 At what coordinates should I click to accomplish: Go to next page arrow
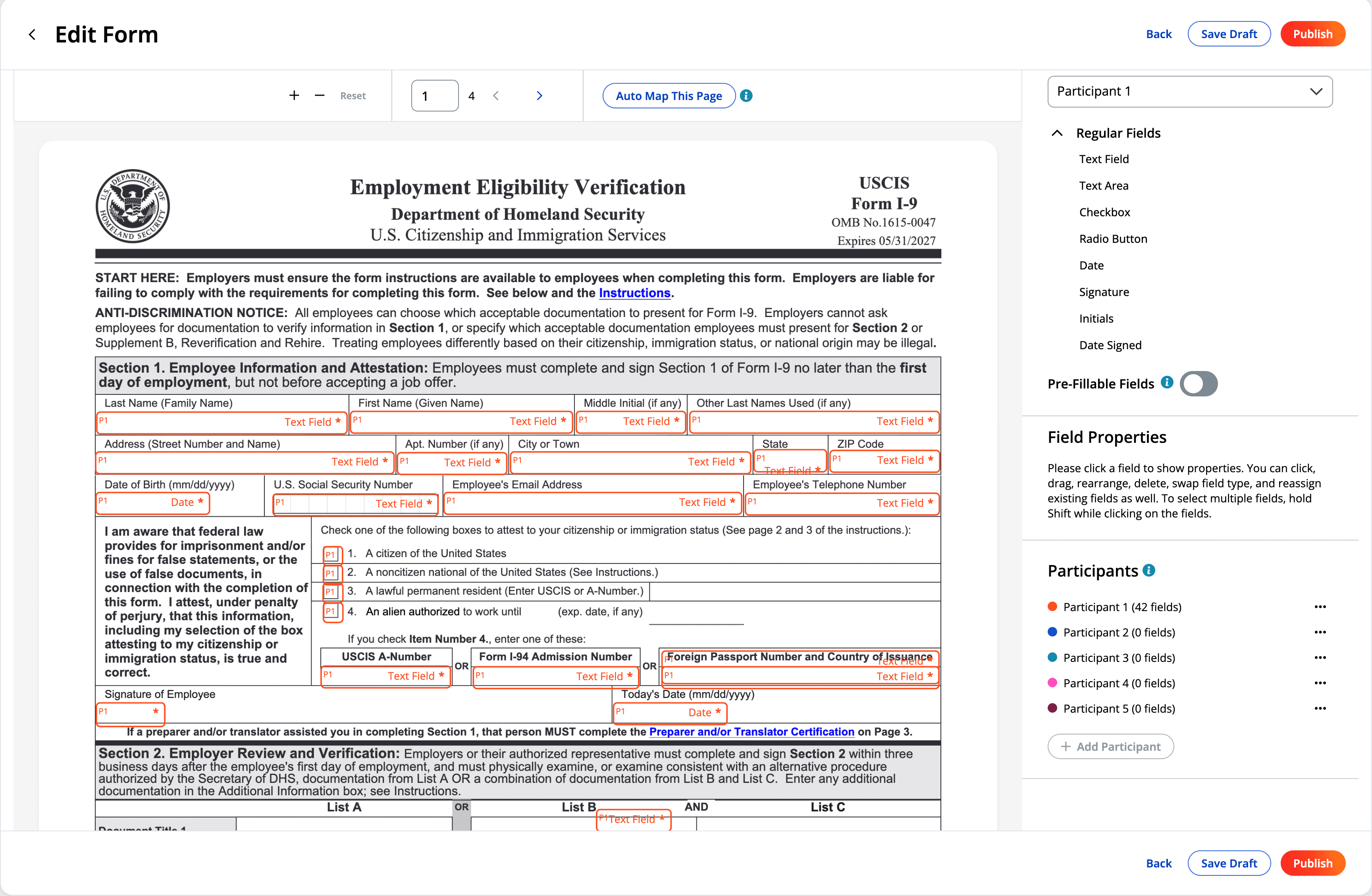(x=539, y=96)
